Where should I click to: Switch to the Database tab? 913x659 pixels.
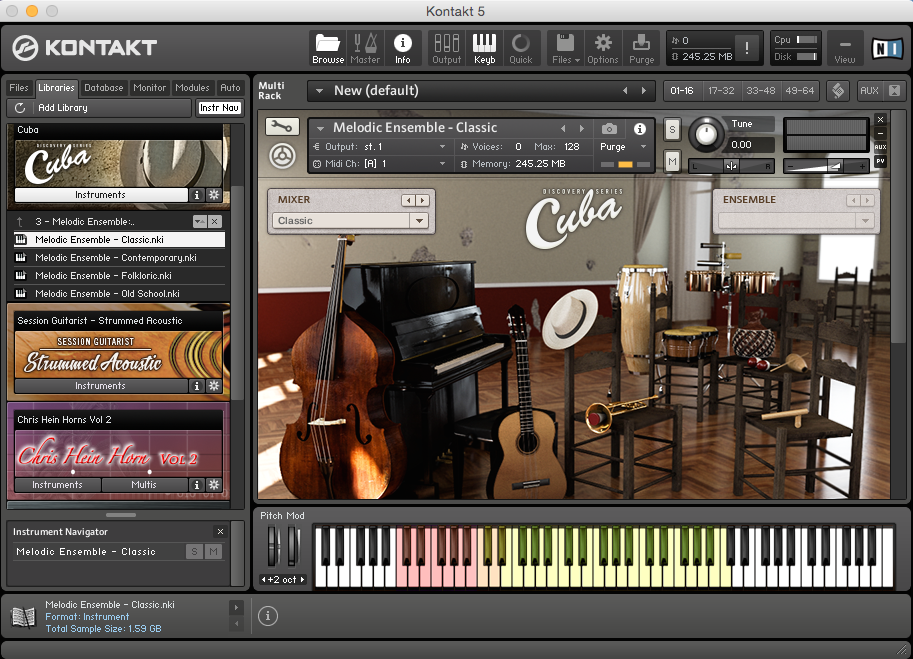(x=104, y=87)
